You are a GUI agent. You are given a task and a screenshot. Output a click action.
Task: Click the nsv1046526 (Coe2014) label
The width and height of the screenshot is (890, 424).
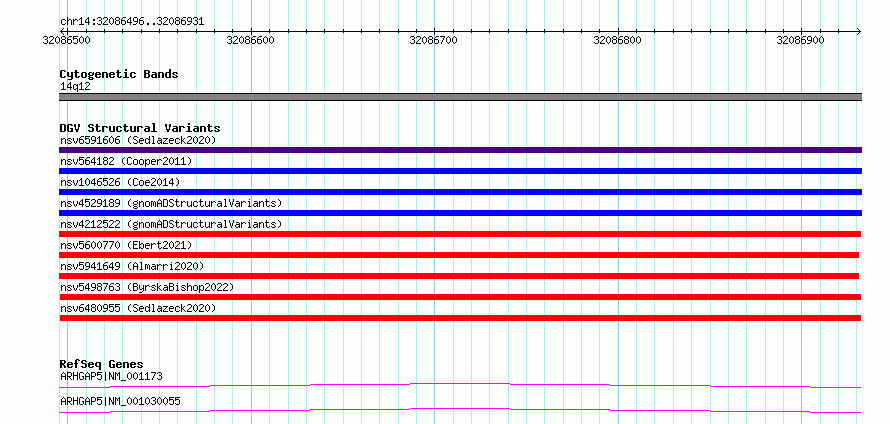[x=120, y=182]
